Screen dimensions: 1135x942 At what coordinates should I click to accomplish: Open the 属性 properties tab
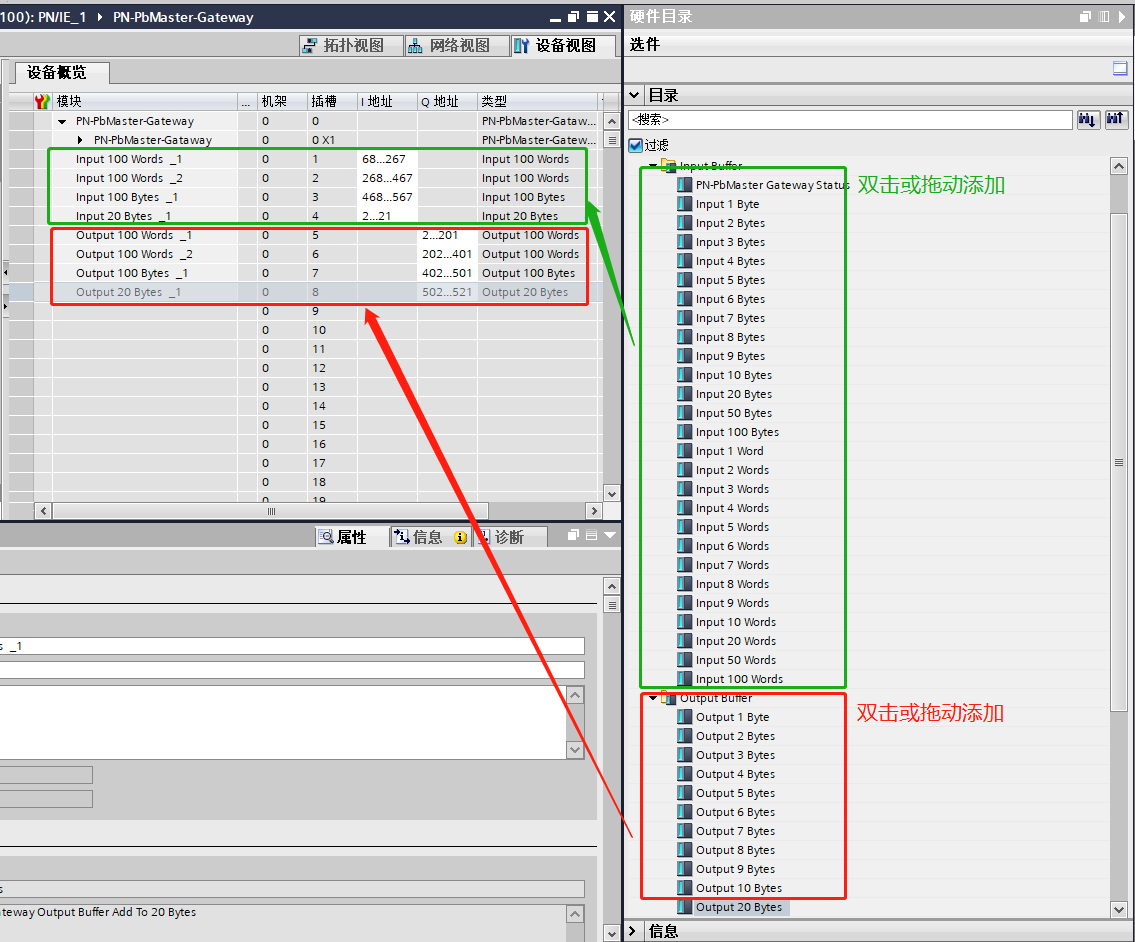tap(351, 537)
